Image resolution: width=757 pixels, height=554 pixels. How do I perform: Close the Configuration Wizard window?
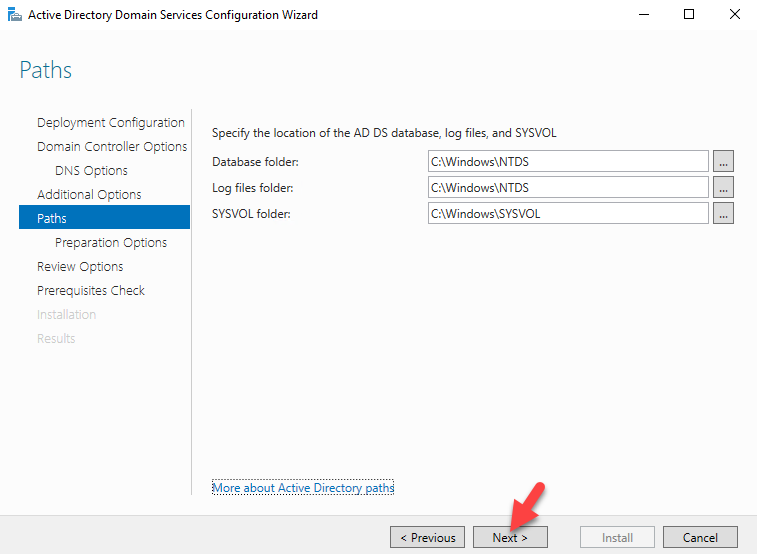(734, 14)
